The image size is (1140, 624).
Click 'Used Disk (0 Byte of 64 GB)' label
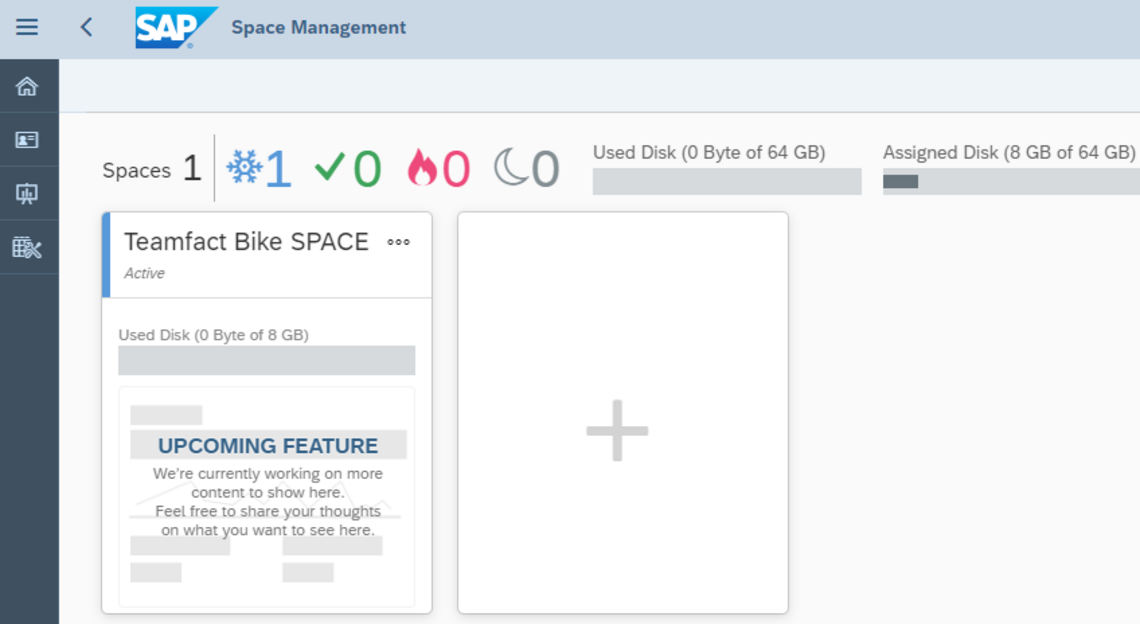709,153
